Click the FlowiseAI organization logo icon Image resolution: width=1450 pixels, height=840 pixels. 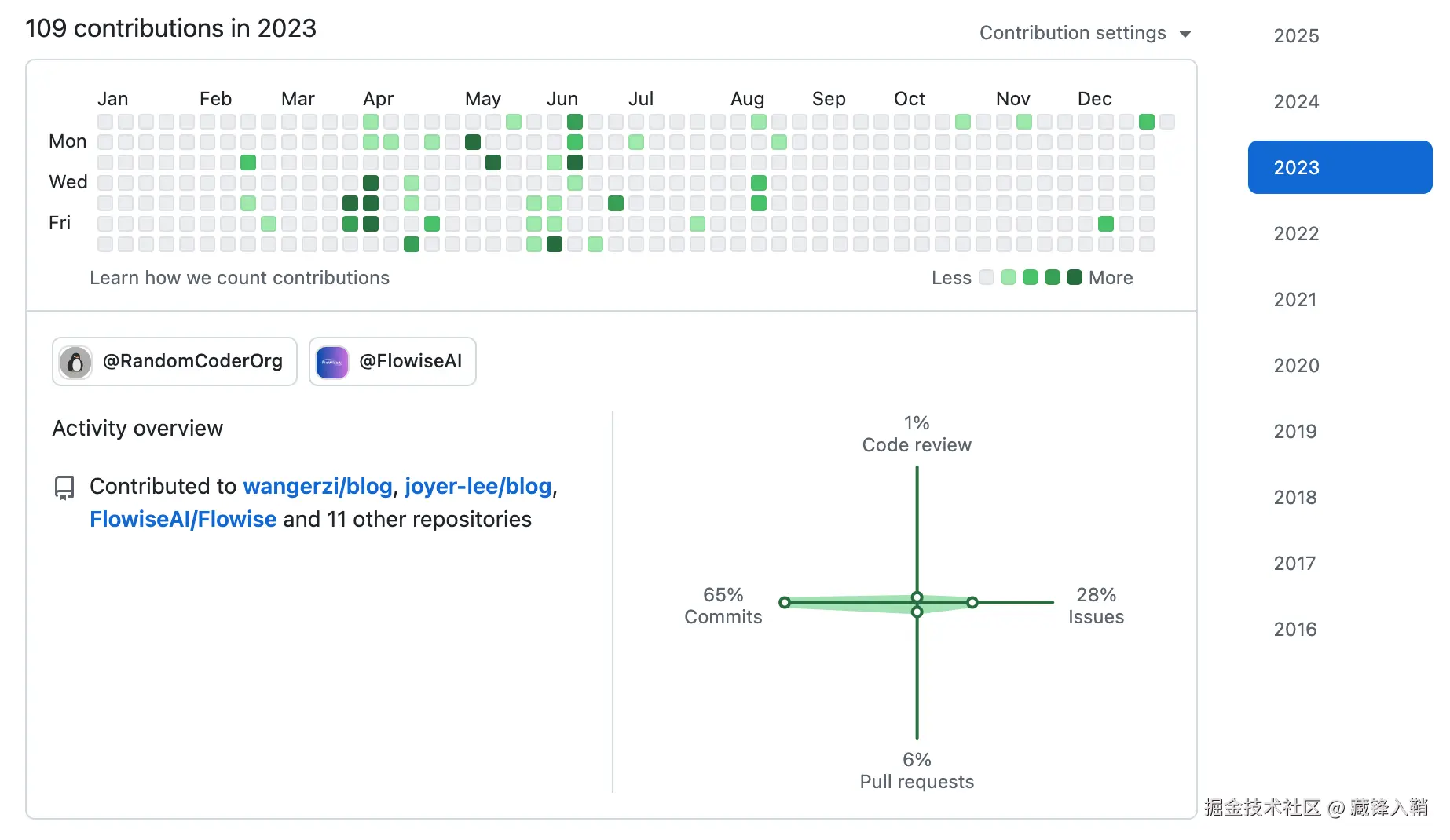coord(331,362)
